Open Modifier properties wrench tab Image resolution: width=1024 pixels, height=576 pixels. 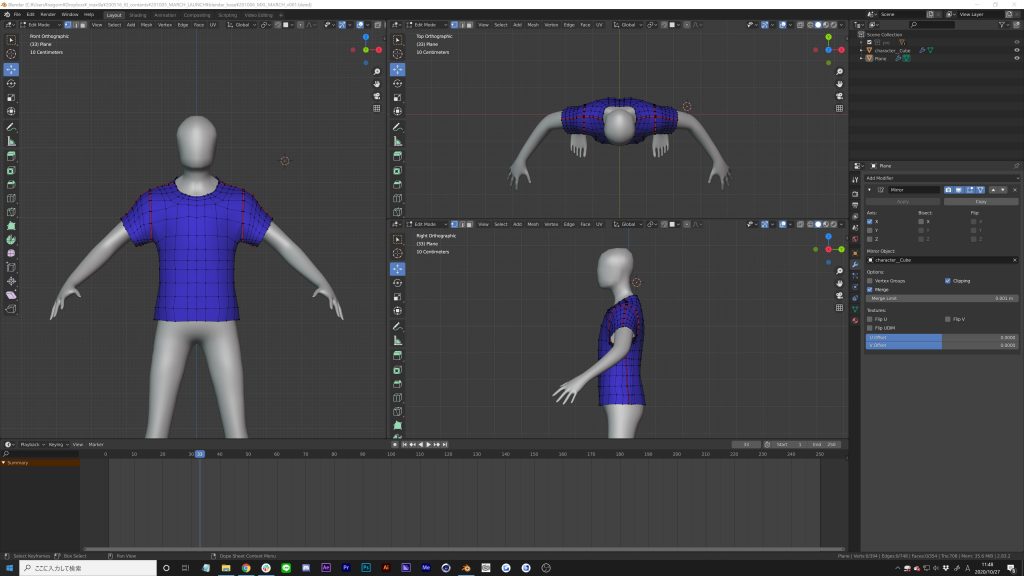[855, 264]
